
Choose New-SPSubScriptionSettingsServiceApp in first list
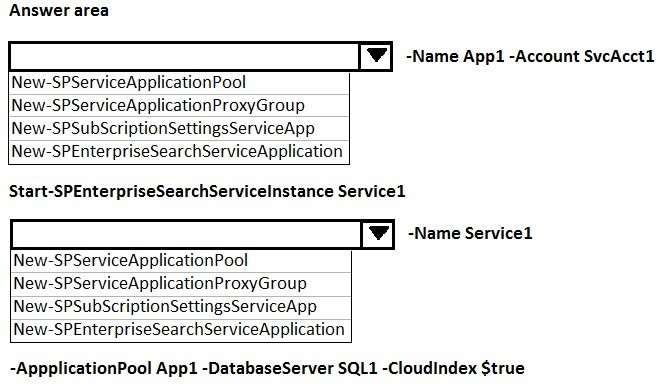179,128
